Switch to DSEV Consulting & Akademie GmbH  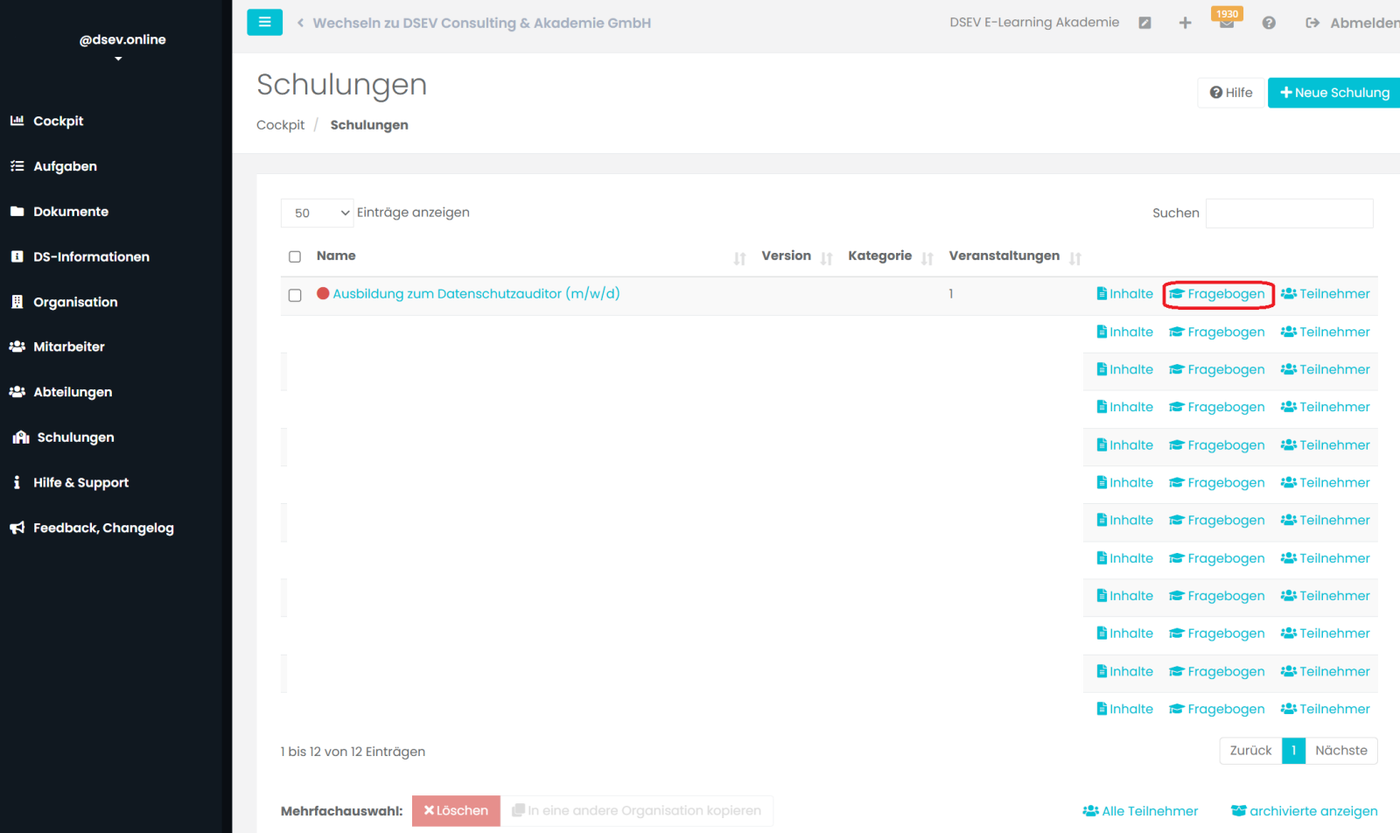474,23
